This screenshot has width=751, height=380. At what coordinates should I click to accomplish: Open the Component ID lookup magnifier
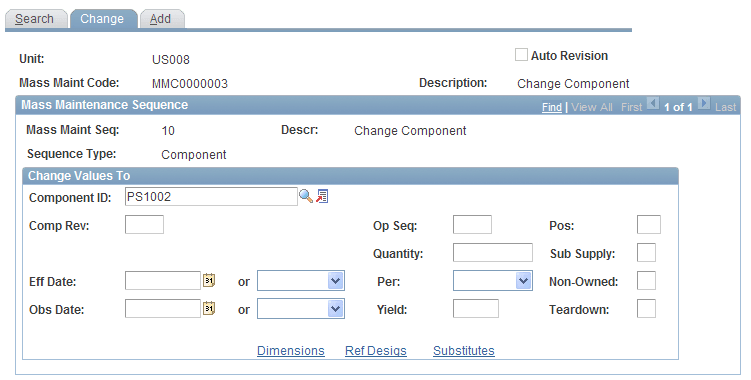pyautogui.click(x=306, y=196)
